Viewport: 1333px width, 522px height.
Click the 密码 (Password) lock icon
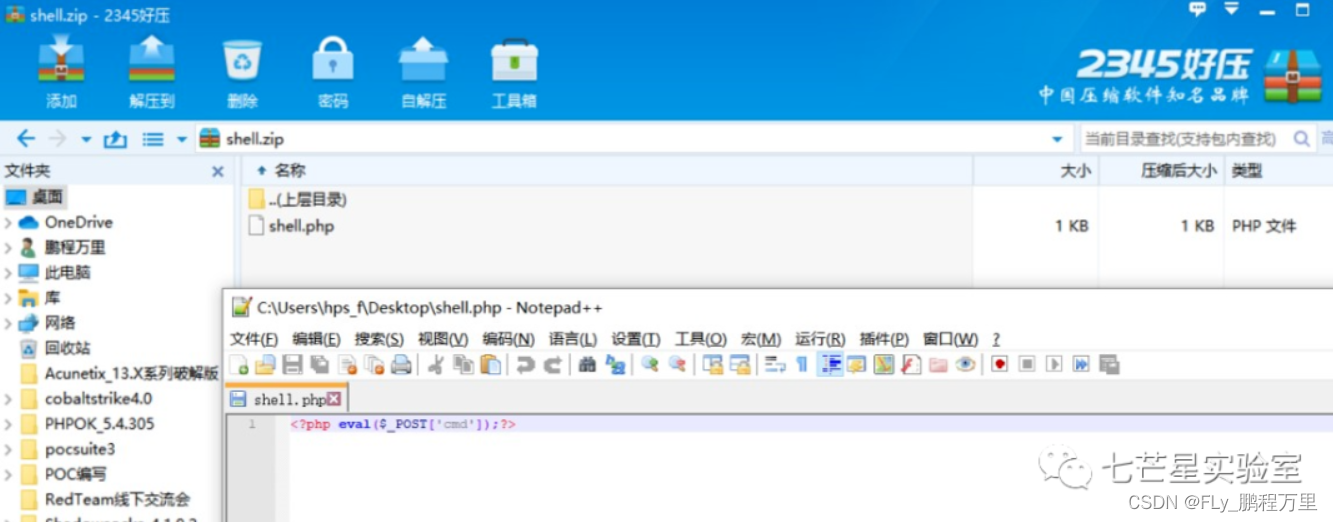pyautogui.click(x=333, y=70)
